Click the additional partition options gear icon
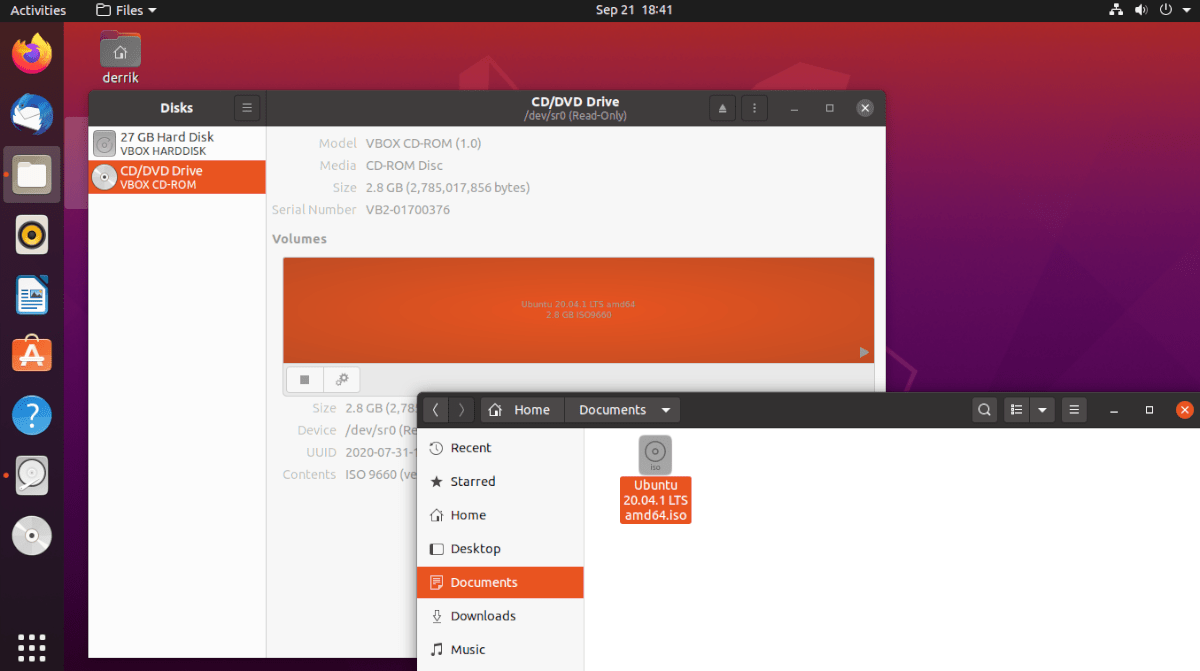Image resolution: width=1200 pixels, height=671 pixels. tap(341, 379)
